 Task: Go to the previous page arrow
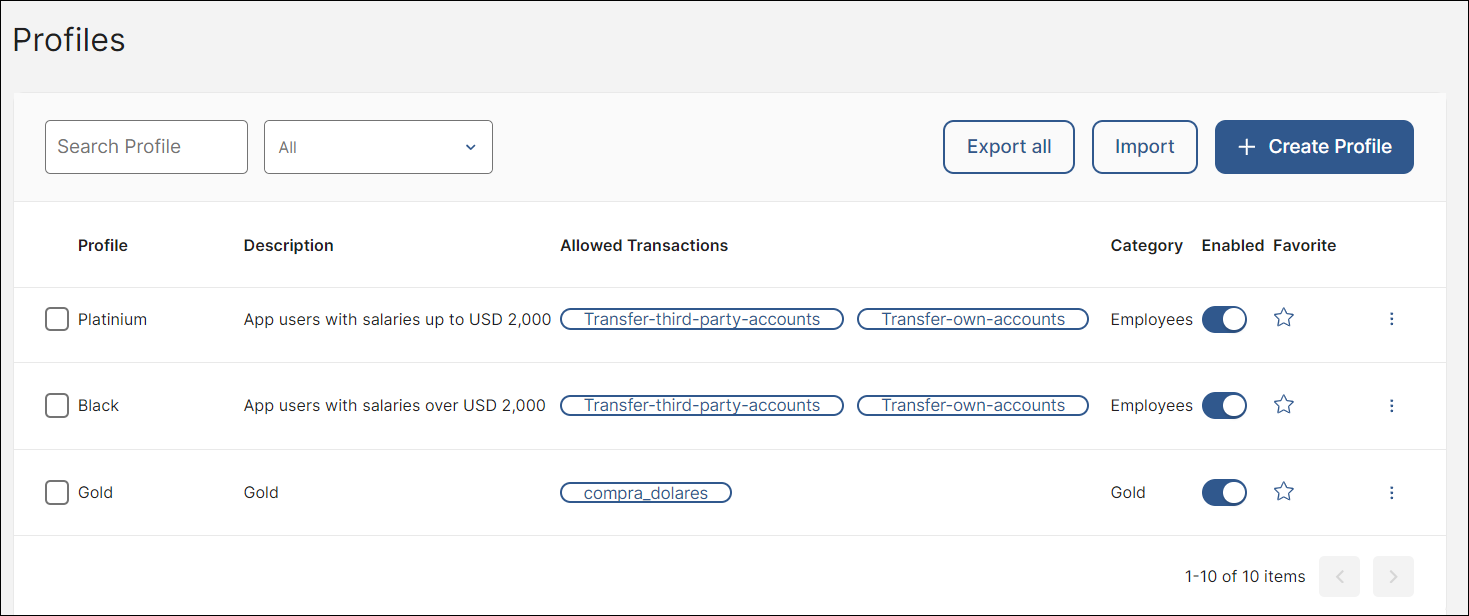click(1339, 577)
